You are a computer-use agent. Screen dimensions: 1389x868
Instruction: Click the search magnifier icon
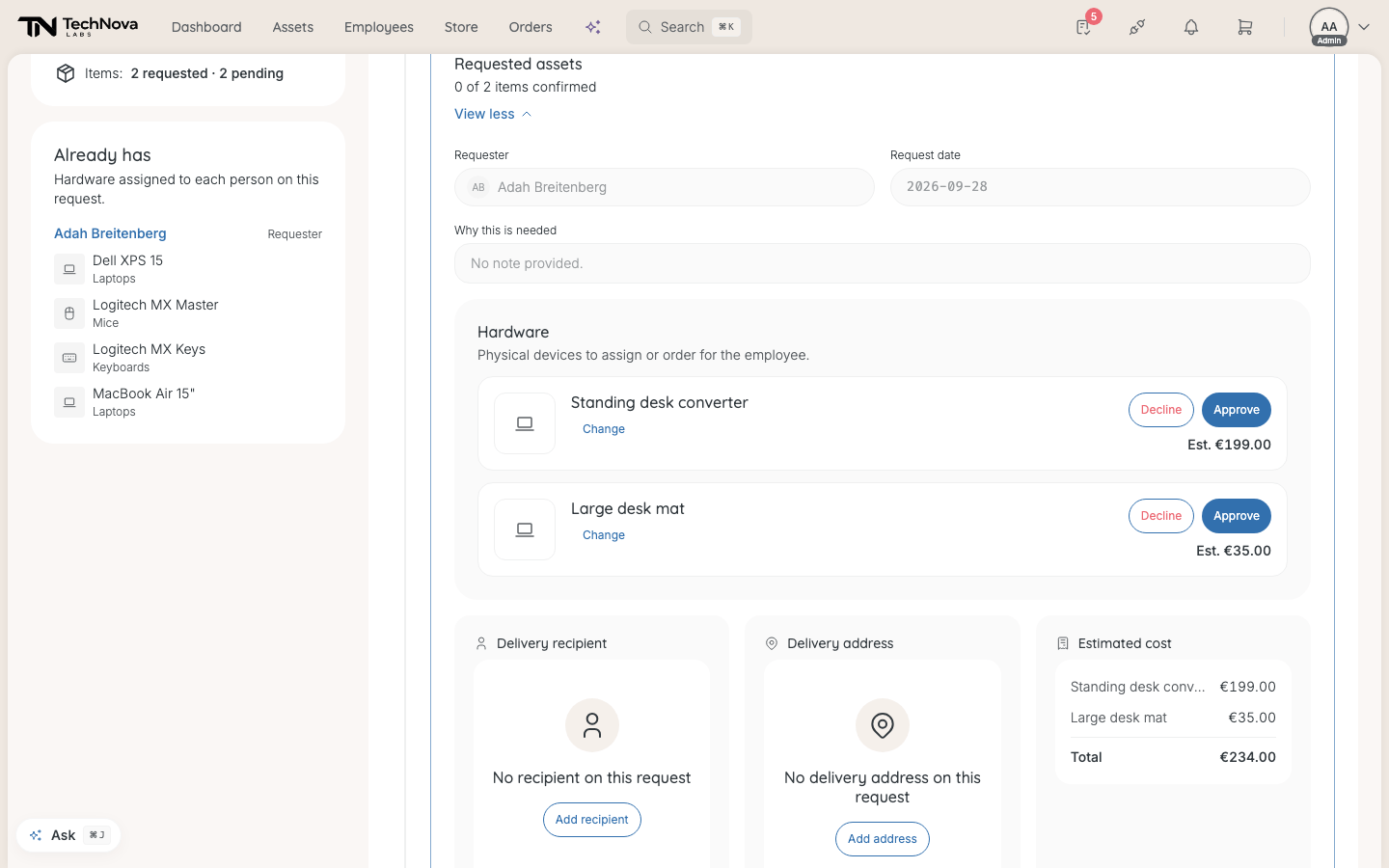(x=645, y=27)
